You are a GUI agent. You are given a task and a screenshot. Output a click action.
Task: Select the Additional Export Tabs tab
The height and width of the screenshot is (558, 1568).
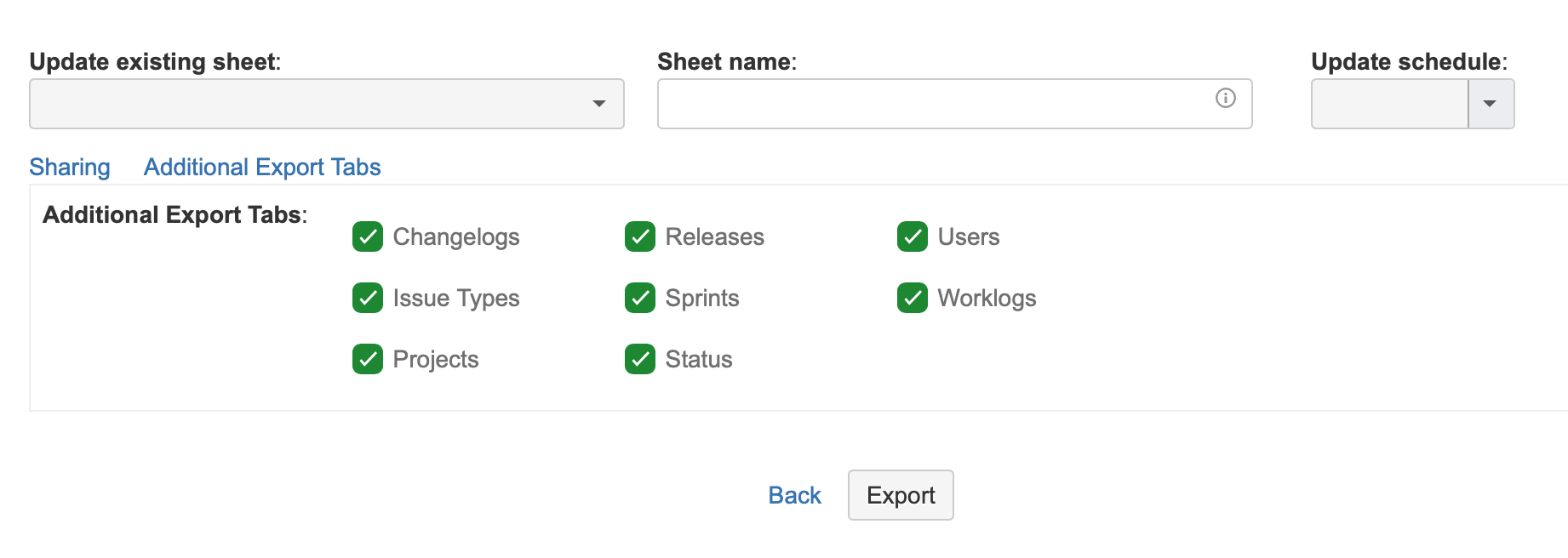[x=262, y=168]
